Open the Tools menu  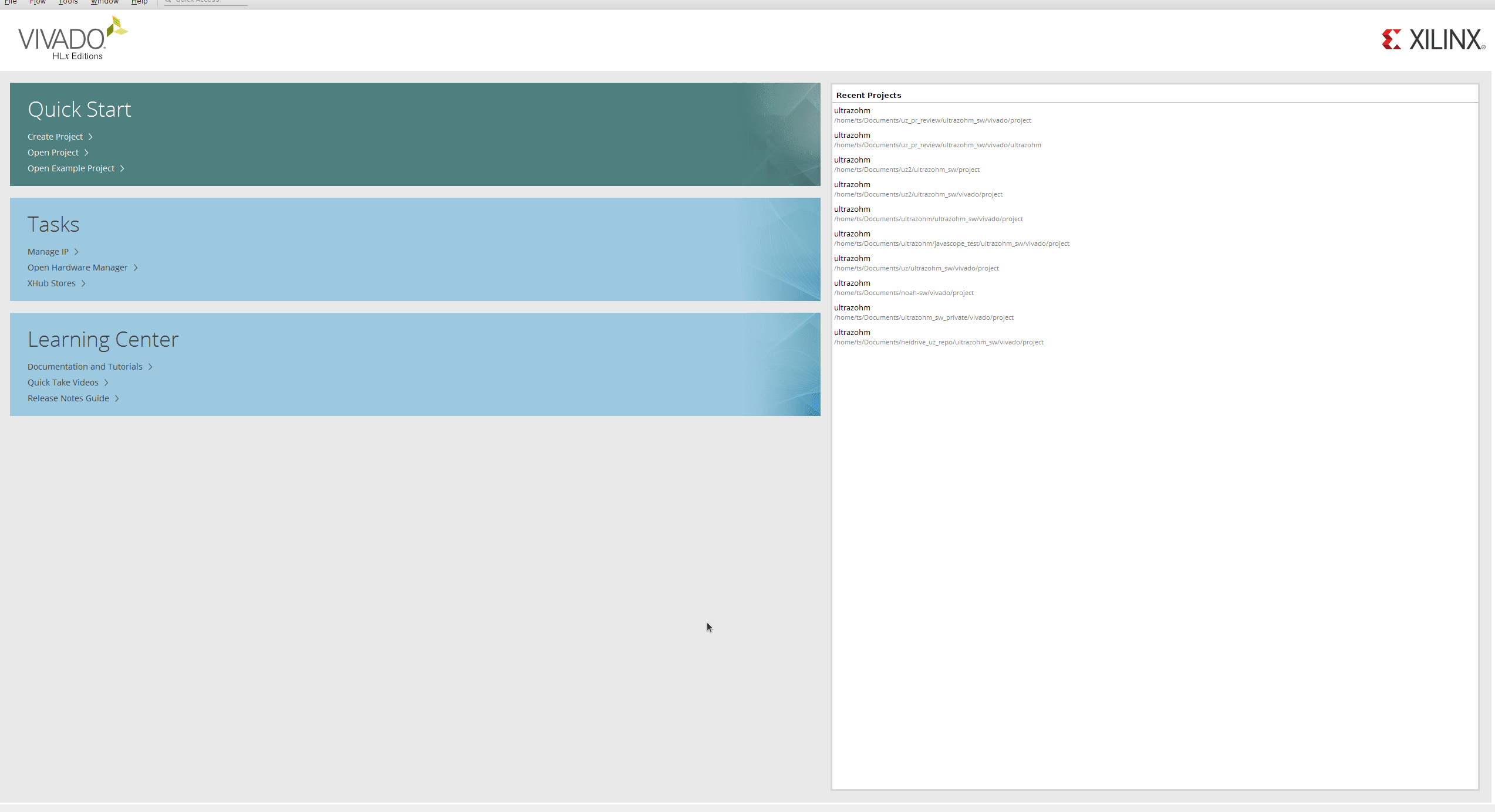tap(68, 2)
